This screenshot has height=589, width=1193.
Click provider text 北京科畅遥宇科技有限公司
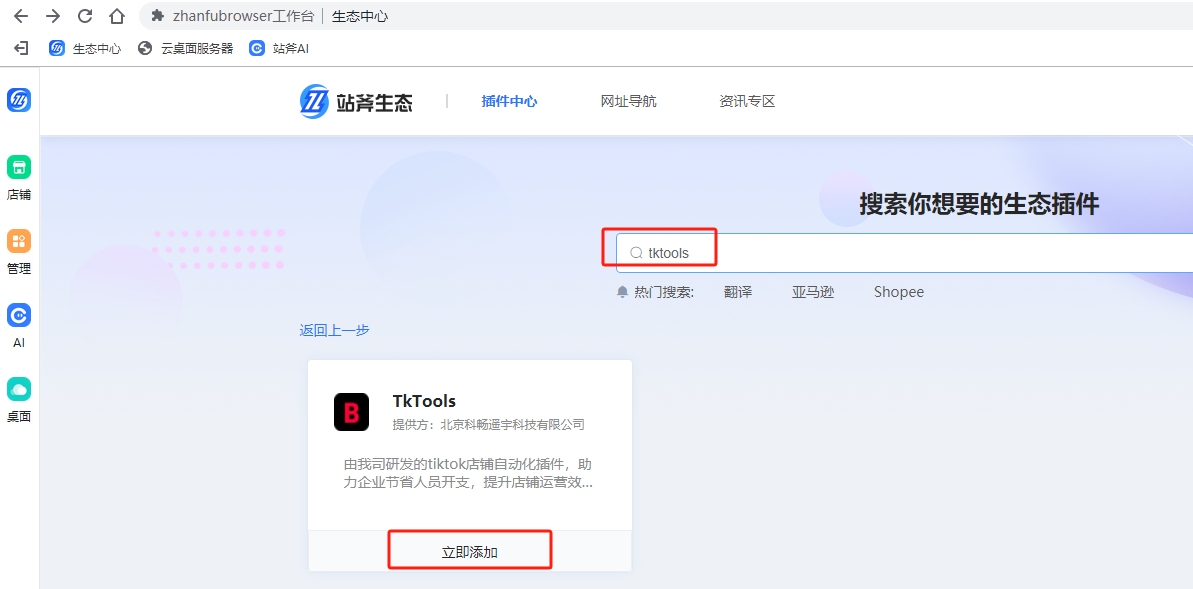[513, 425]
